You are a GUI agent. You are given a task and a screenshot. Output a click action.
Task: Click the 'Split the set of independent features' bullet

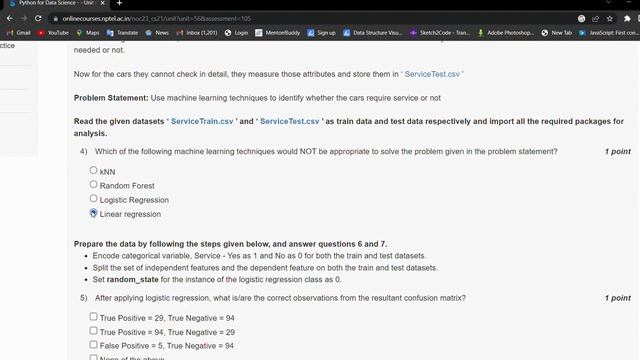click(x=265, y=268)
